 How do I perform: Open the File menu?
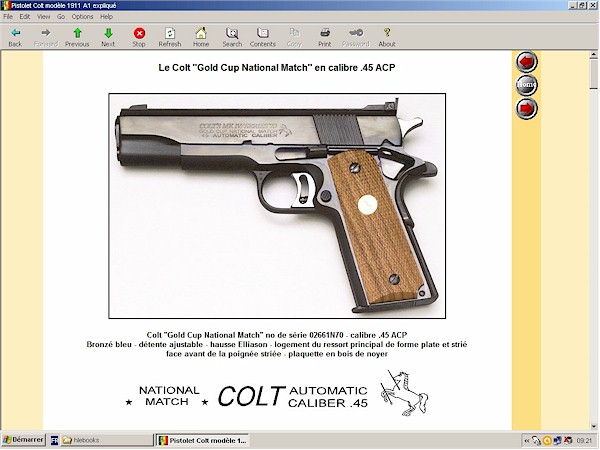point(8,16)
